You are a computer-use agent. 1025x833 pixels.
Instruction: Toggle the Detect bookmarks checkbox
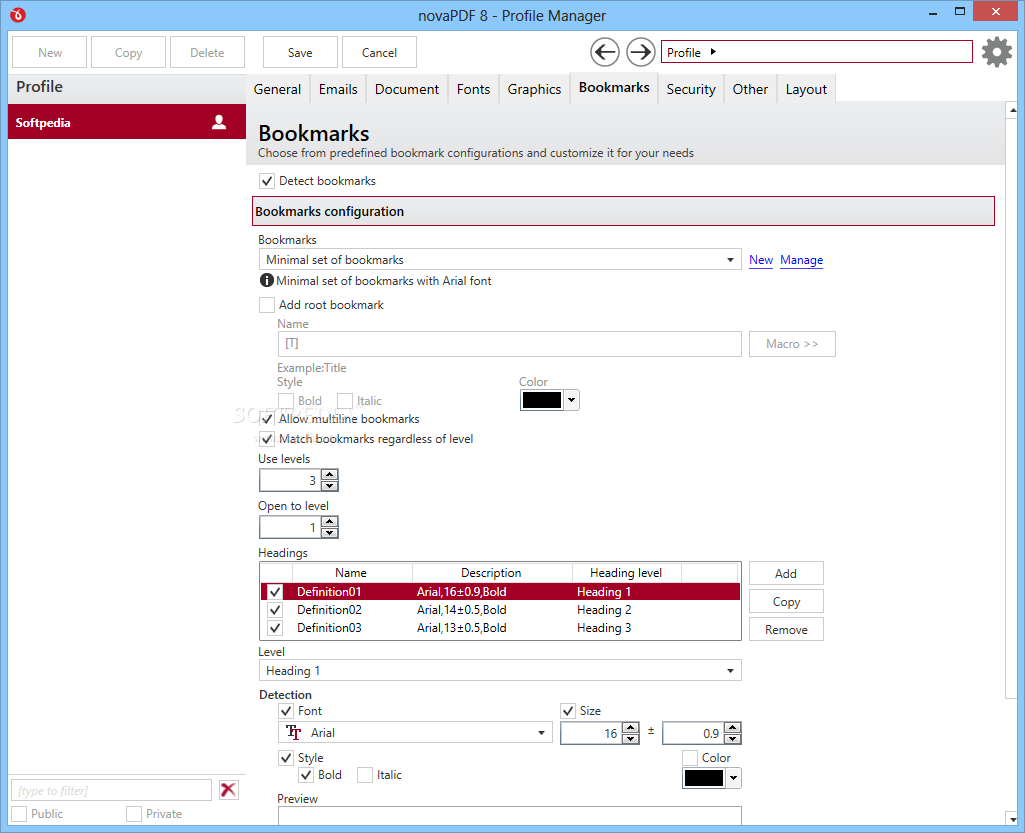(267, 181)
